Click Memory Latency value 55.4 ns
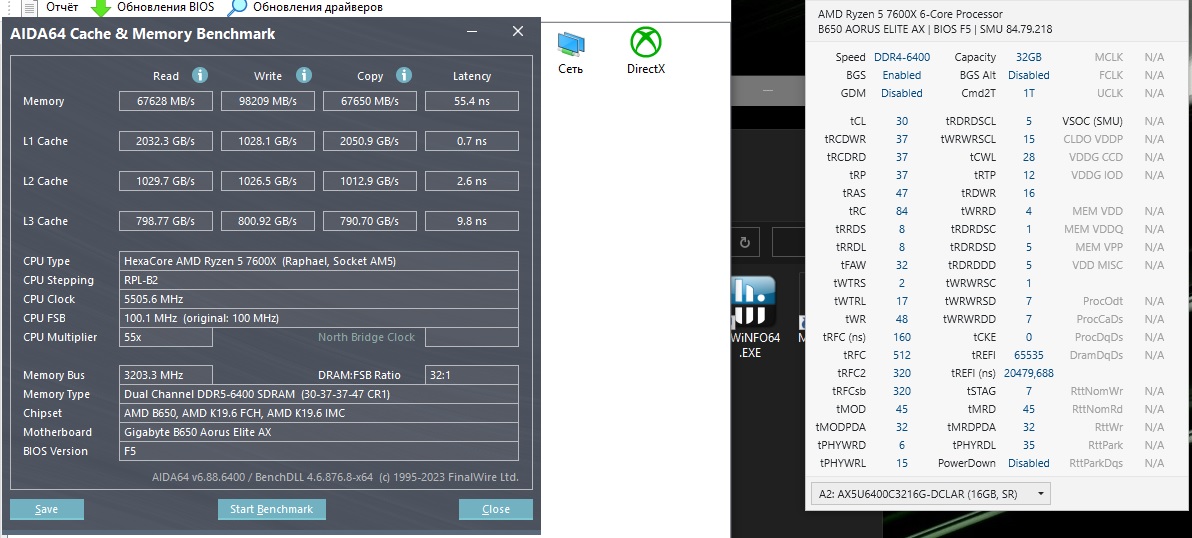This screenshot has height=538, width=1192. pyautogui.click(x=471, y=101)
